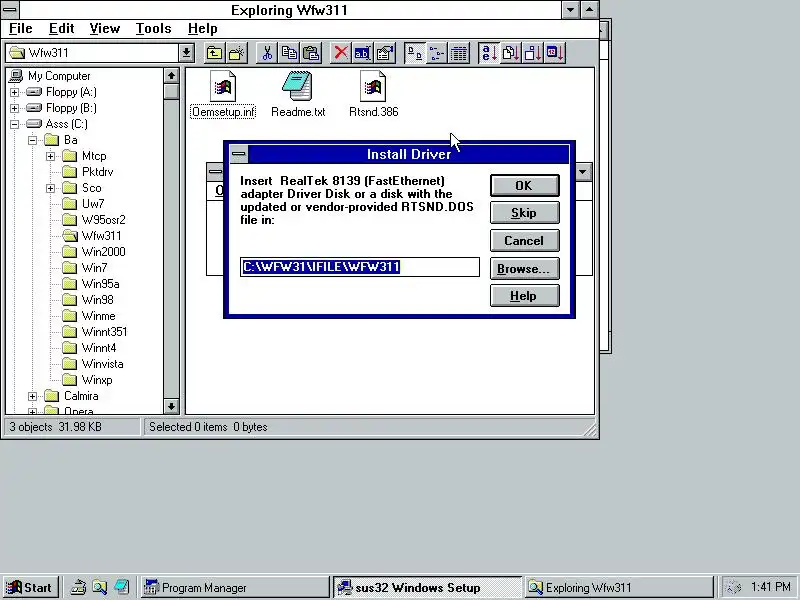This screenshot has width=800, height=600.
Task: Click Cancel in Install Driver dialog
Action: click(x=524, y=241)
